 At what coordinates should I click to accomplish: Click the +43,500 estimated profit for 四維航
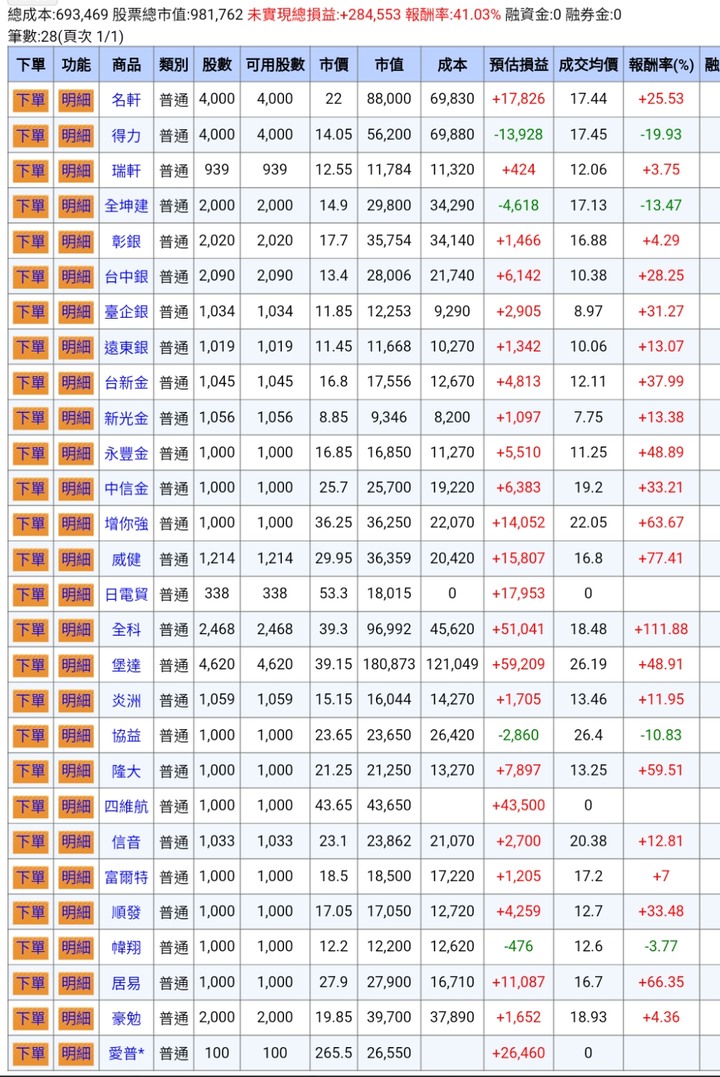519,805
